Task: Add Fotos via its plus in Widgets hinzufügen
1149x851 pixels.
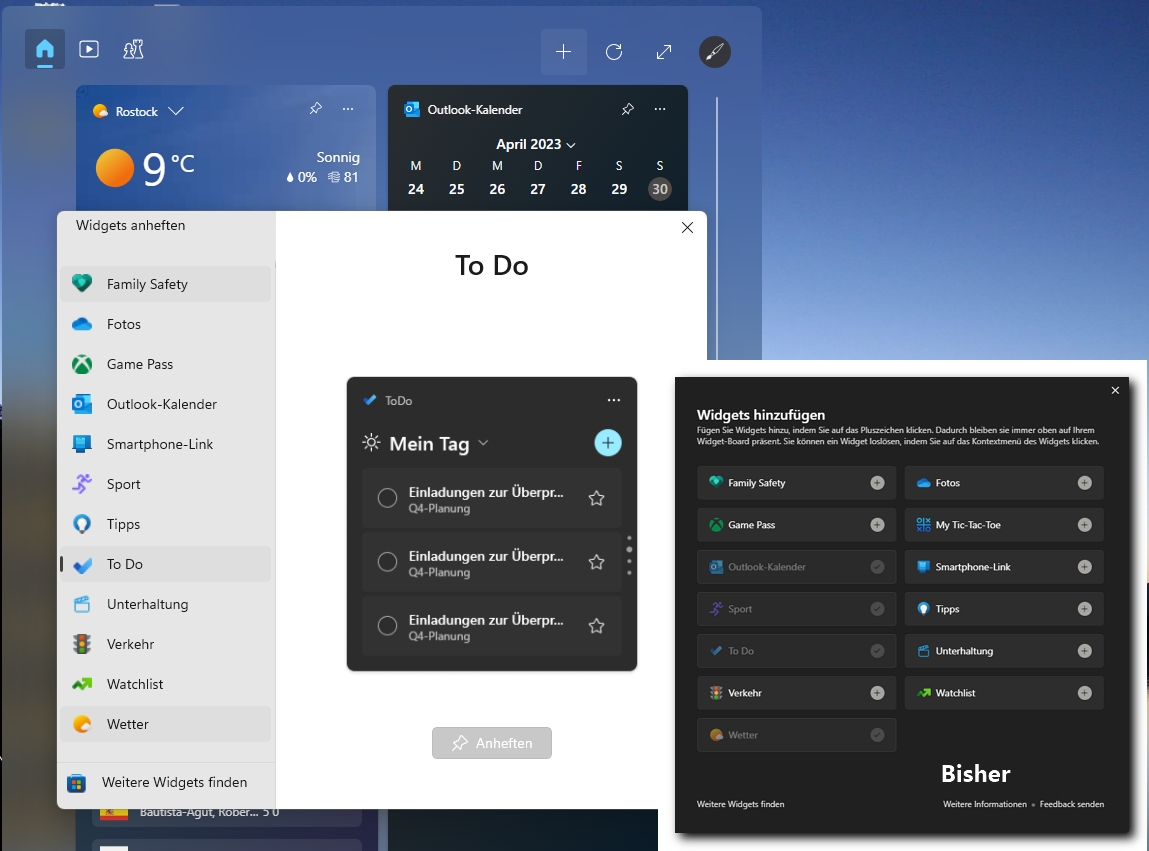Action: pyautogui.click(x=1085, y=483)
